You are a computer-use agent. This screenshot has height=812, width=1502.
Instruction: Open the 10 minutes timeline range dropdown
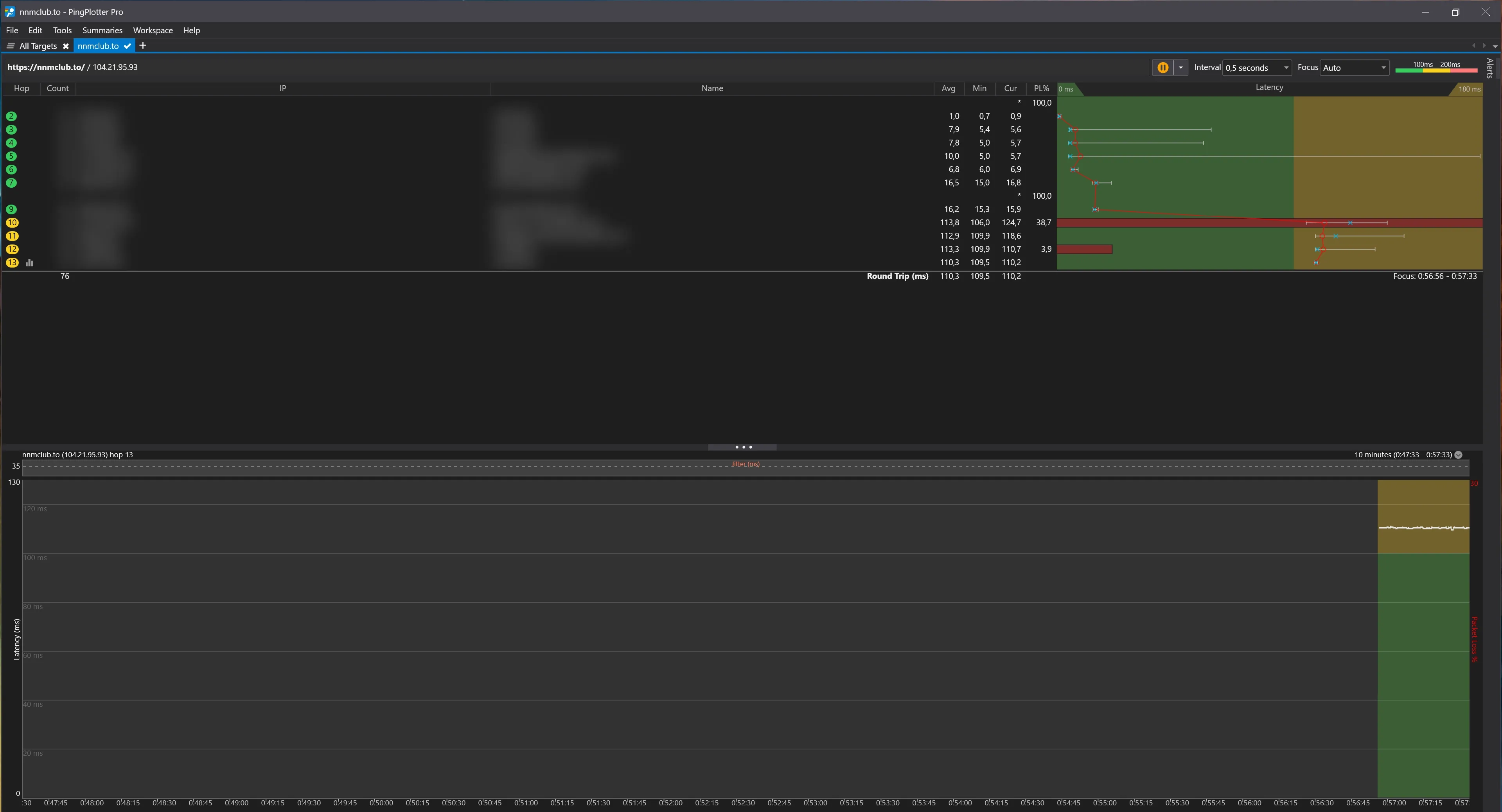[x=1458, y=455]
